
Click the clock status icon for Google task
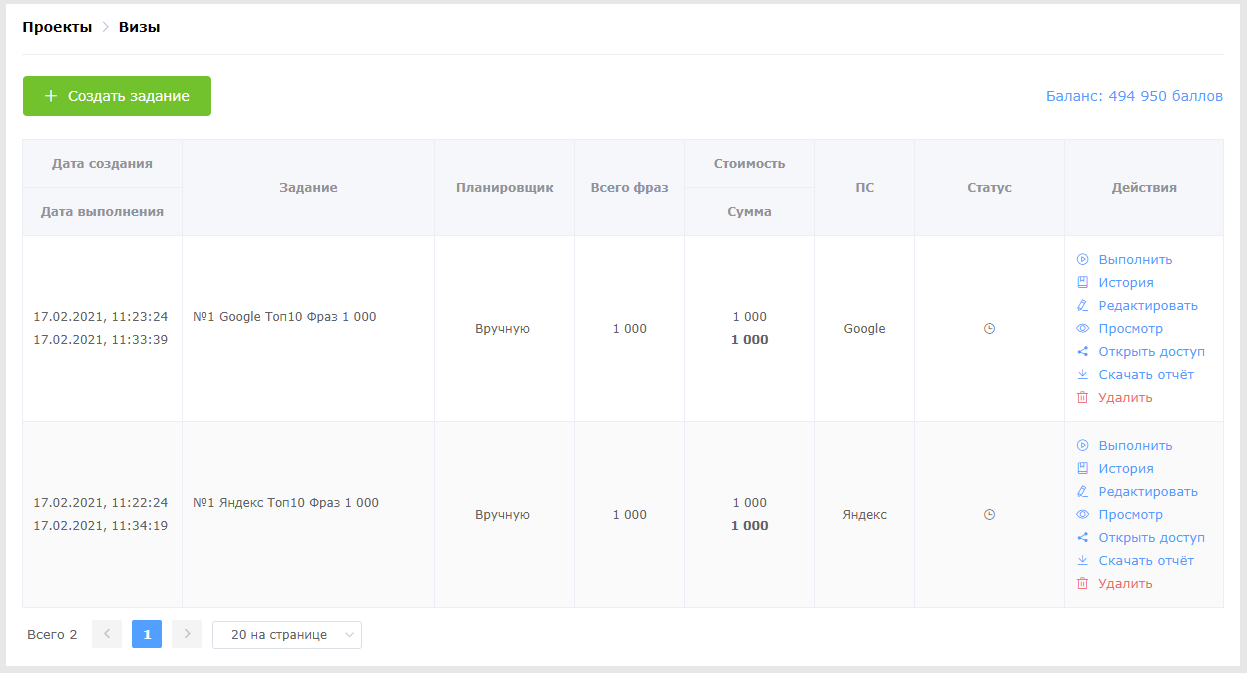pos(989,328)
